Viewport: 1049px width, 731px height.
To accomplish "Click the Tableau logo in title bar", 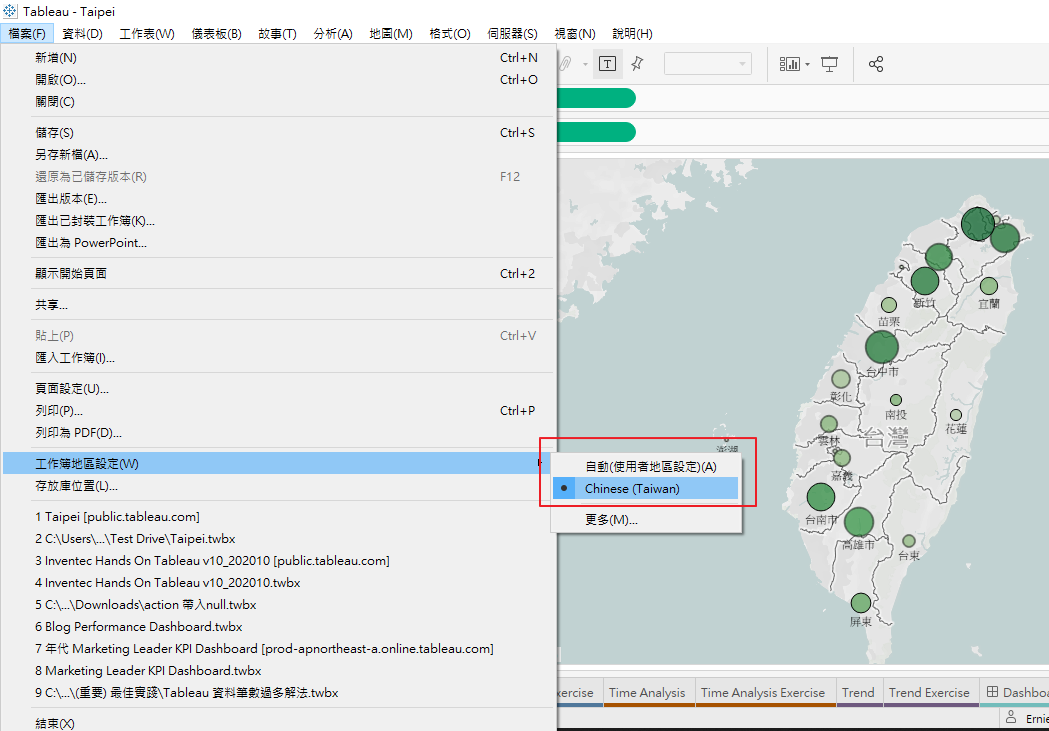I will click(x=9, y=11).
